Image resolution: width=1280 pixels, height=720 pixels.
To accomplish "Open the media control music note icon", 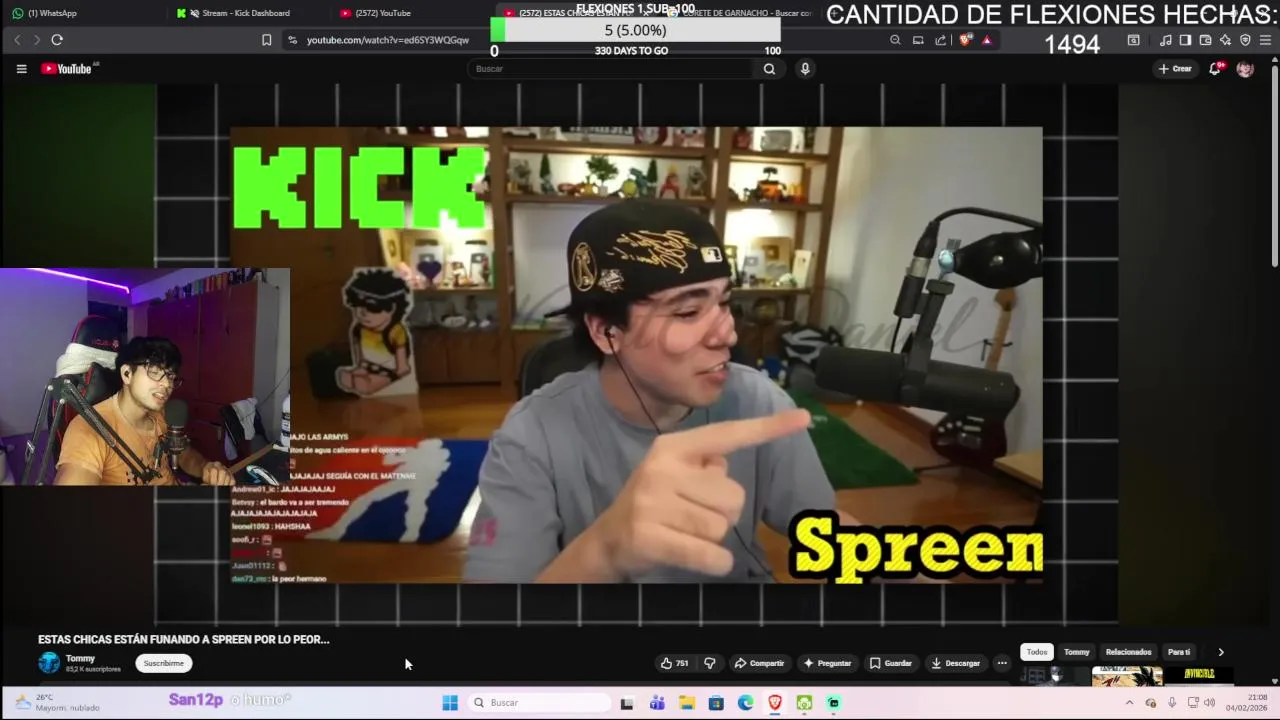I will pos(1166,40).
